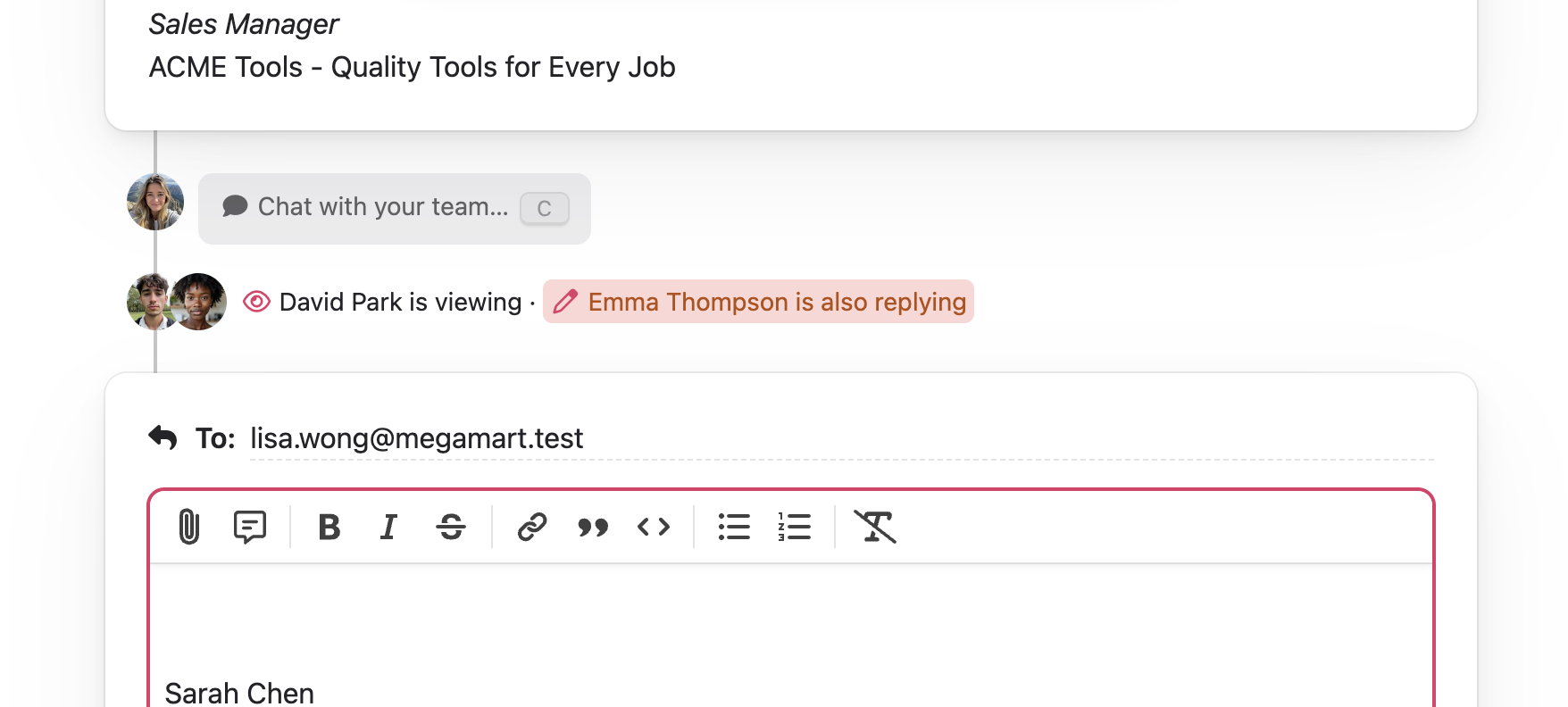Open the saved replies icon
The height and width of the screenshot is (707, 1568).
click(249, 527)
